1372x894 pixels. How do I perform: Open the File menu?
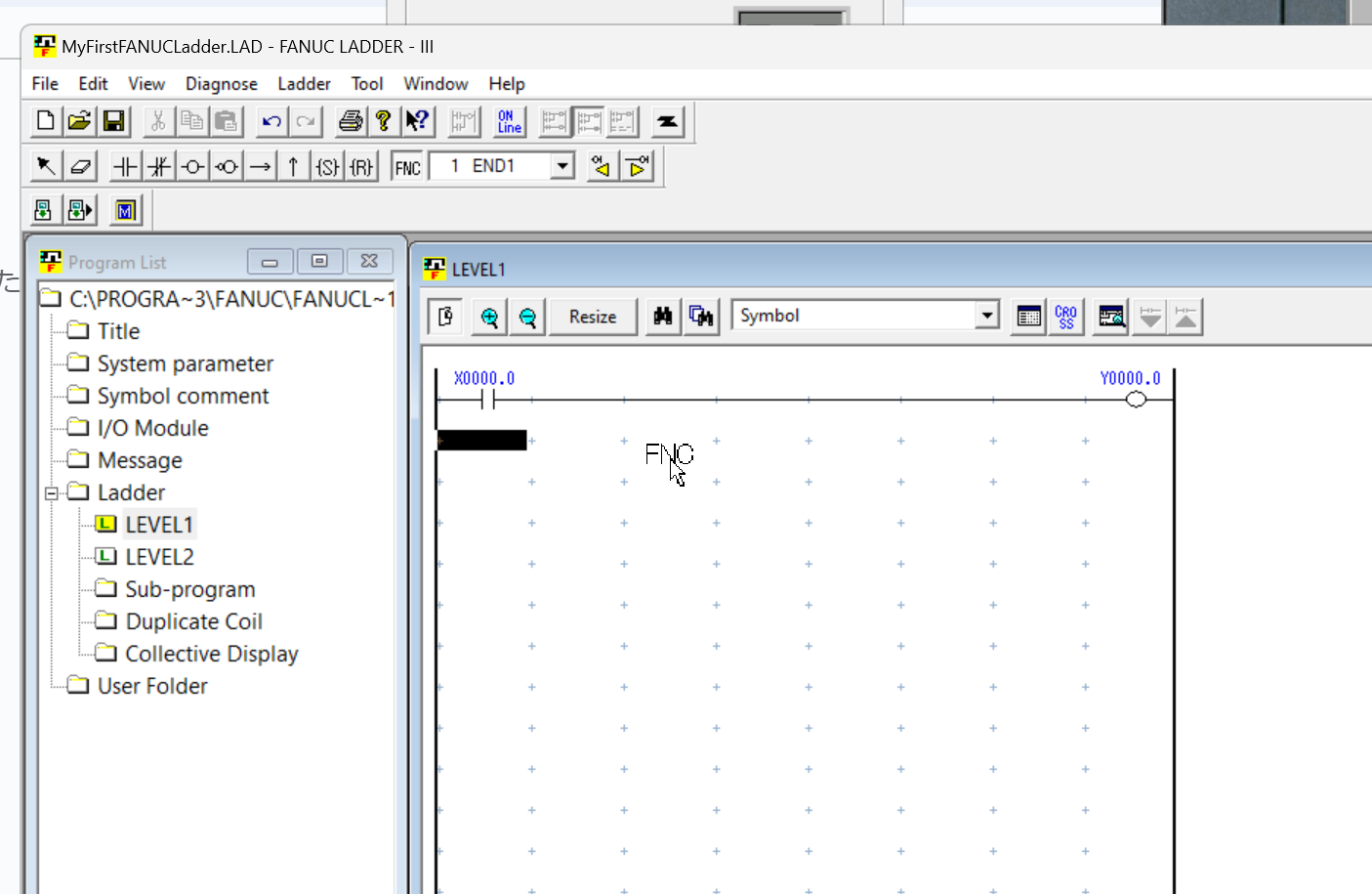pos(45,84)
